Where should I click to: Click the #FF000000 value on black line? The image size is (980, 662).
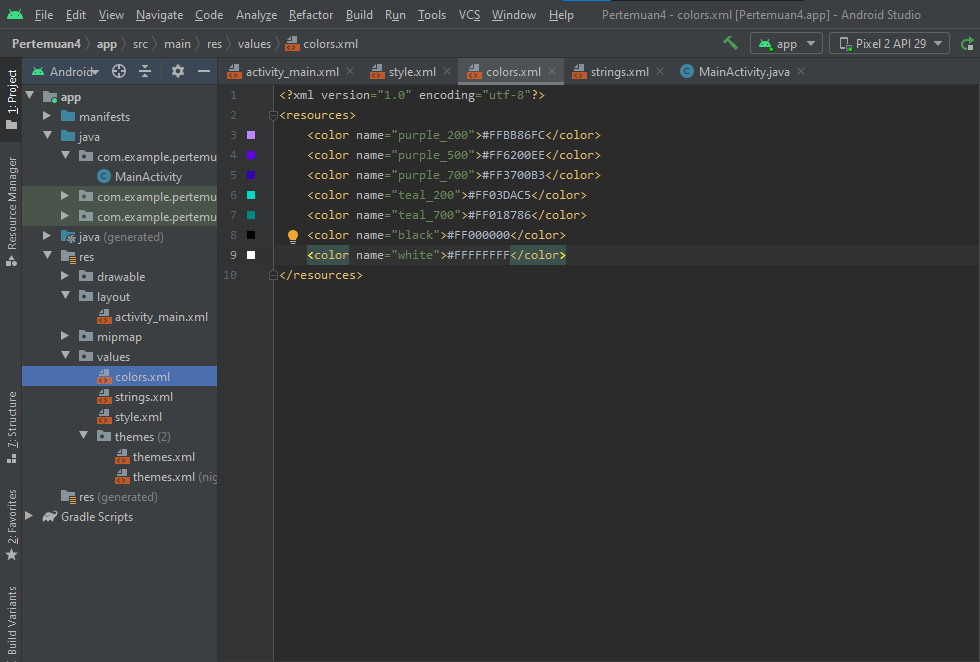click(x=479, y=235)
